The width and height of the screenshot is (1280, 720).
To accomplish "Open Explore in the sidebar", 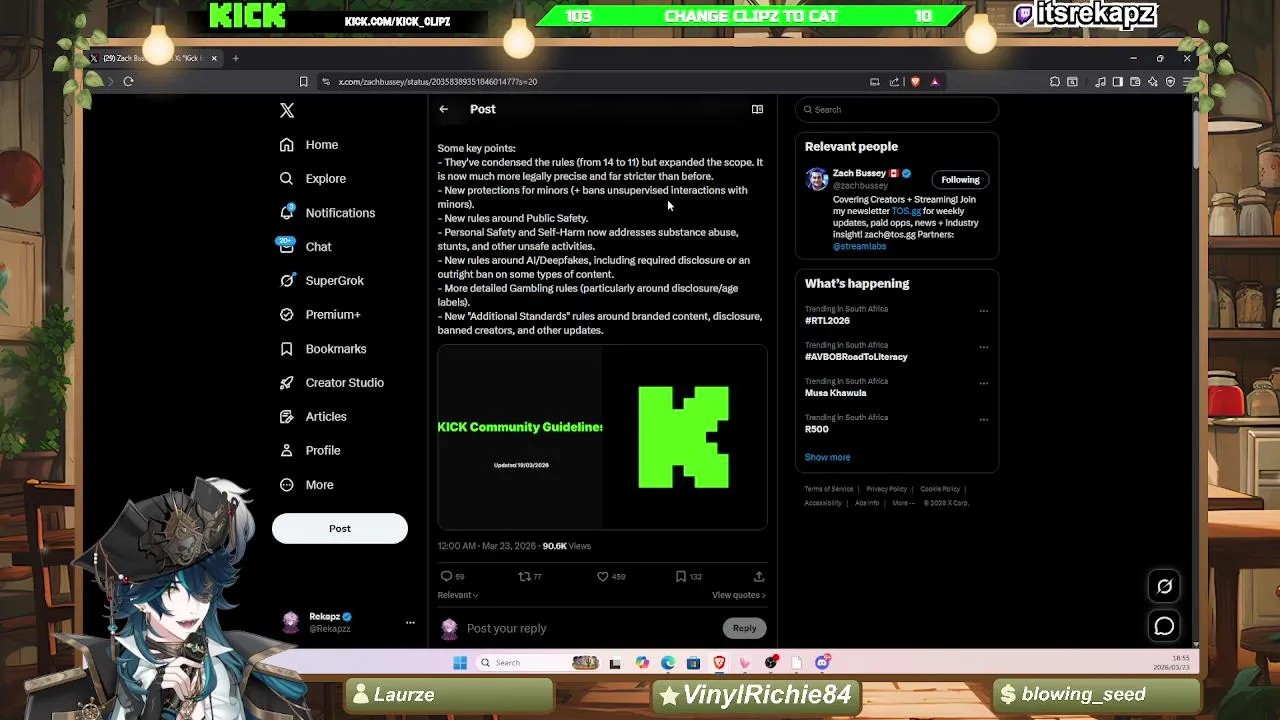I will [x=314, y=179].
